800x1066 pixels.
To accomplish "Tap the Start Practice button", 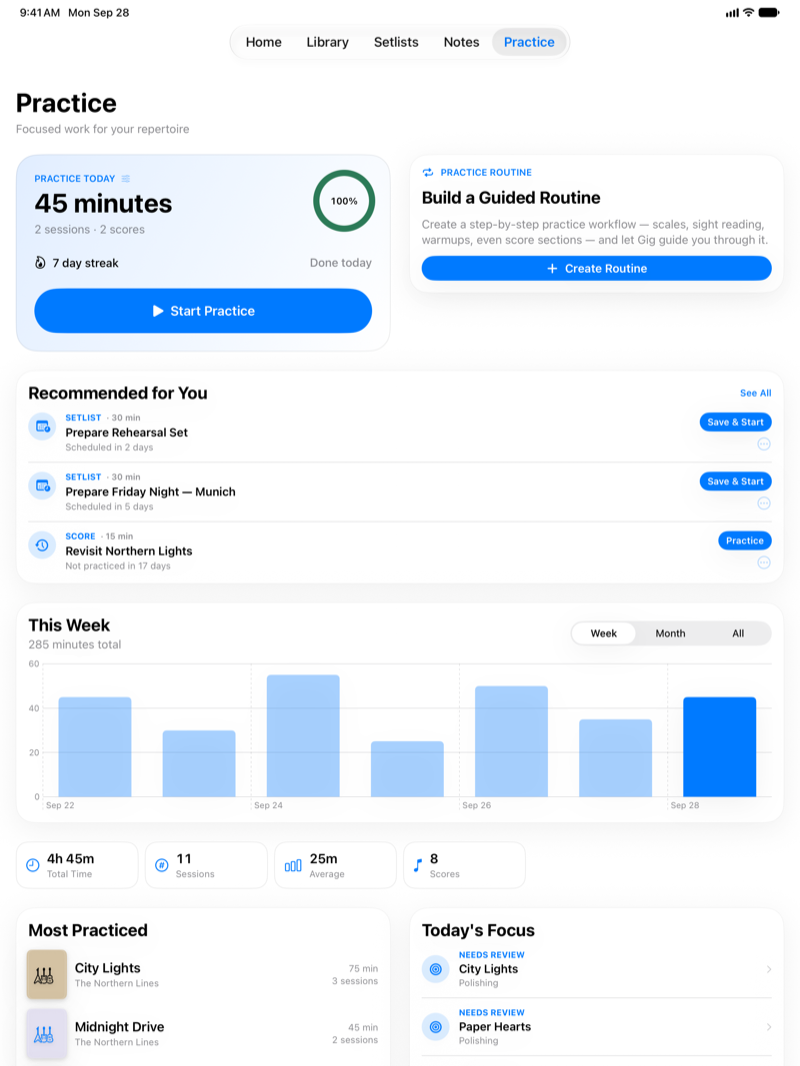I will [x=203, y=311].
